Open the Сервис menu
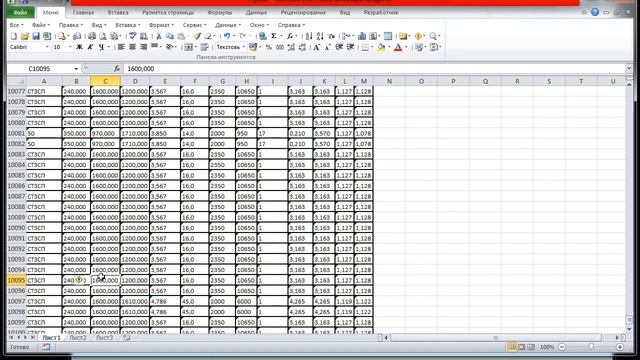Image resolution: width=640 pixels, height=360 pixels. point(194,25)
